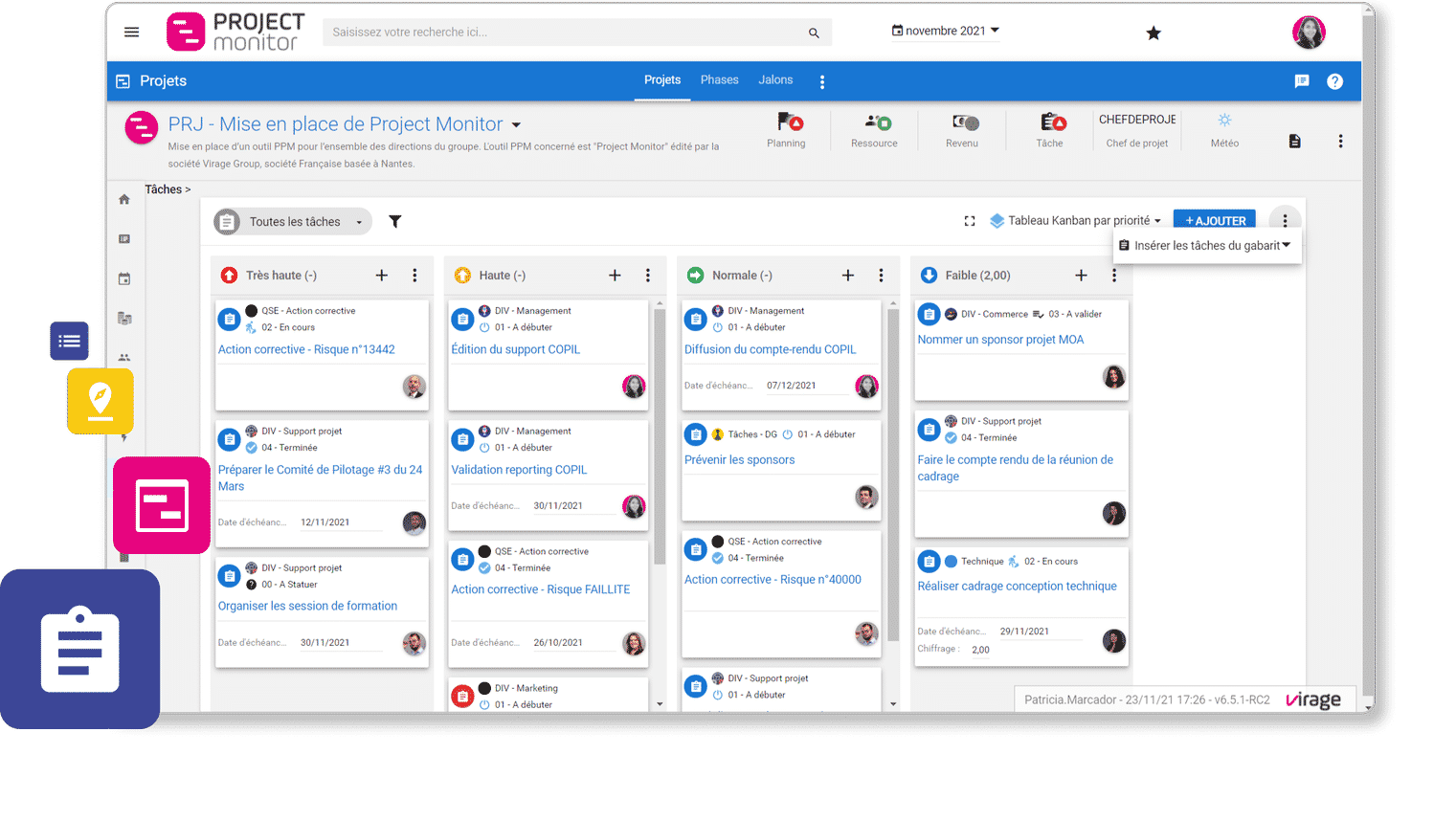Click the AJOUTER button
The image size is (1456, 821).
pyautogui.click(x=1215, y=221)
